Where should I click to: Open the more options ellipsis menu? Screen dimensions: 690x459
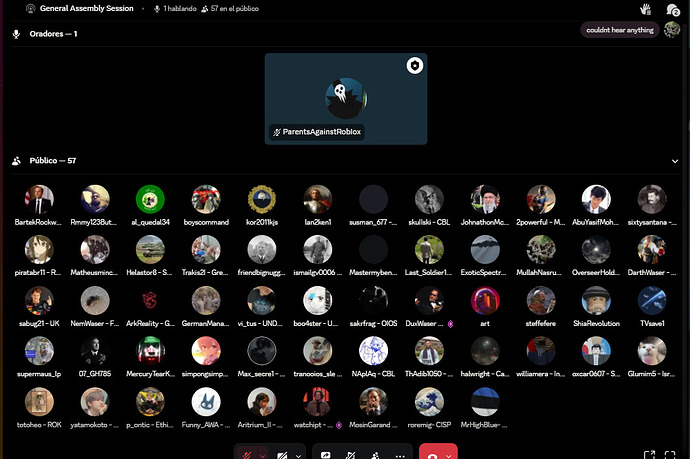pyautogui.click(x=400, y=456)
